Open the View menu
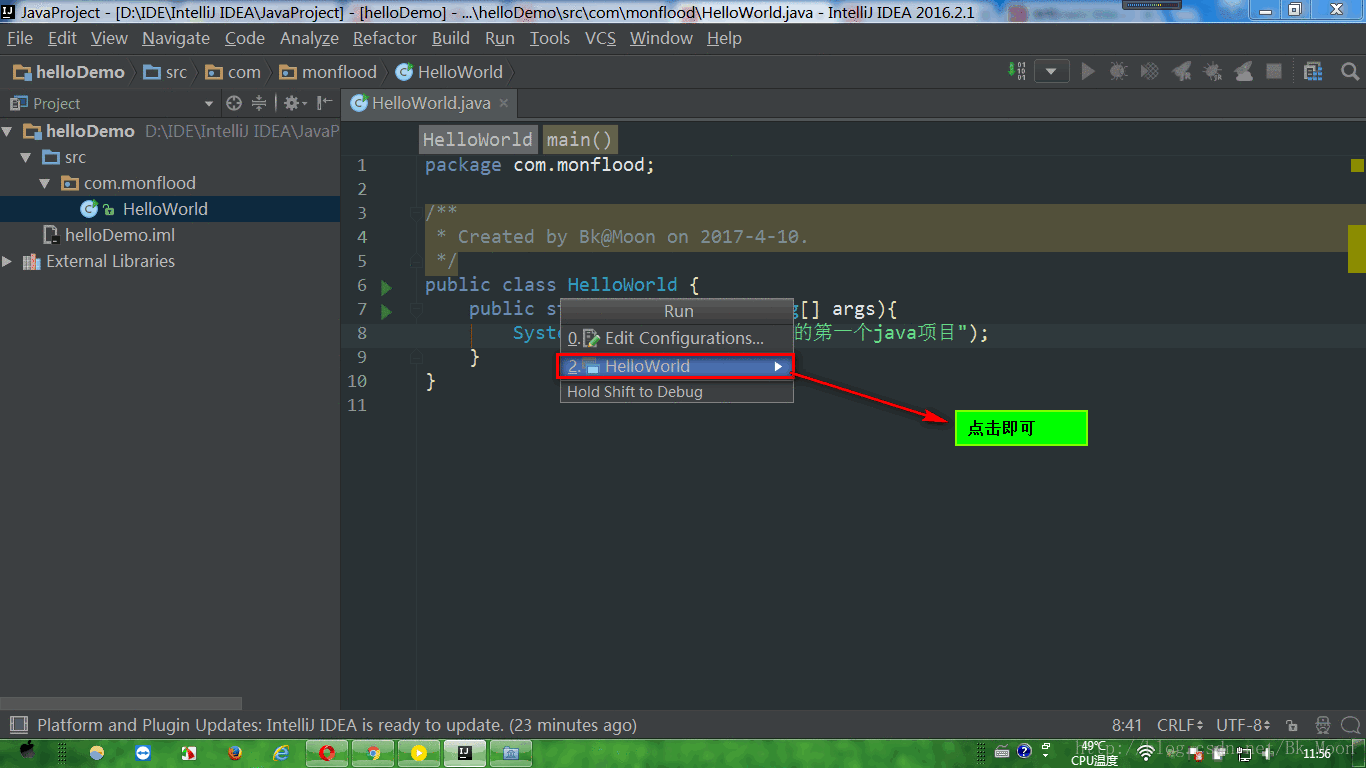 [x=109, y=38]
